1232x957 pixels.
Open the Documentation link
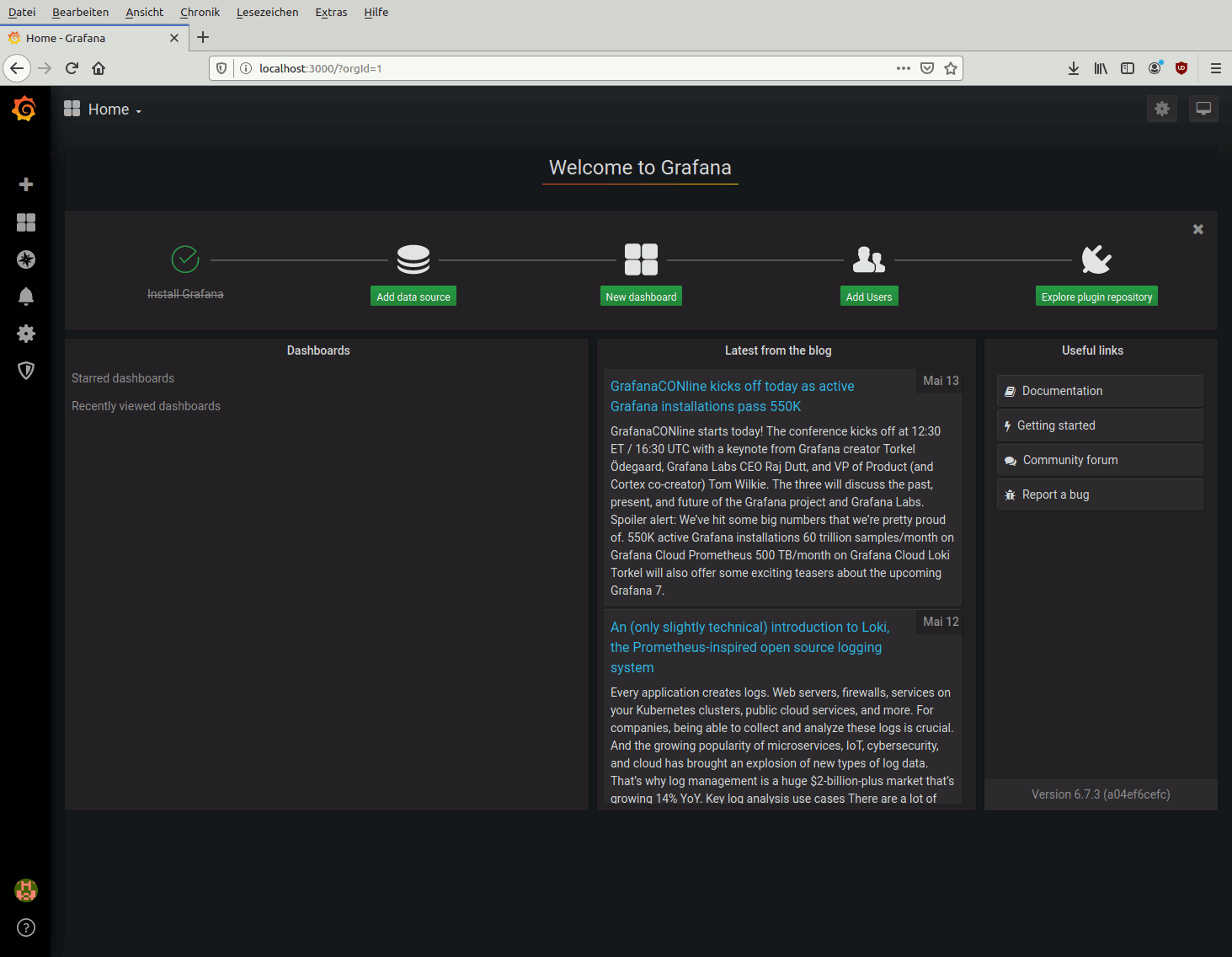(x=1100, y=391)
